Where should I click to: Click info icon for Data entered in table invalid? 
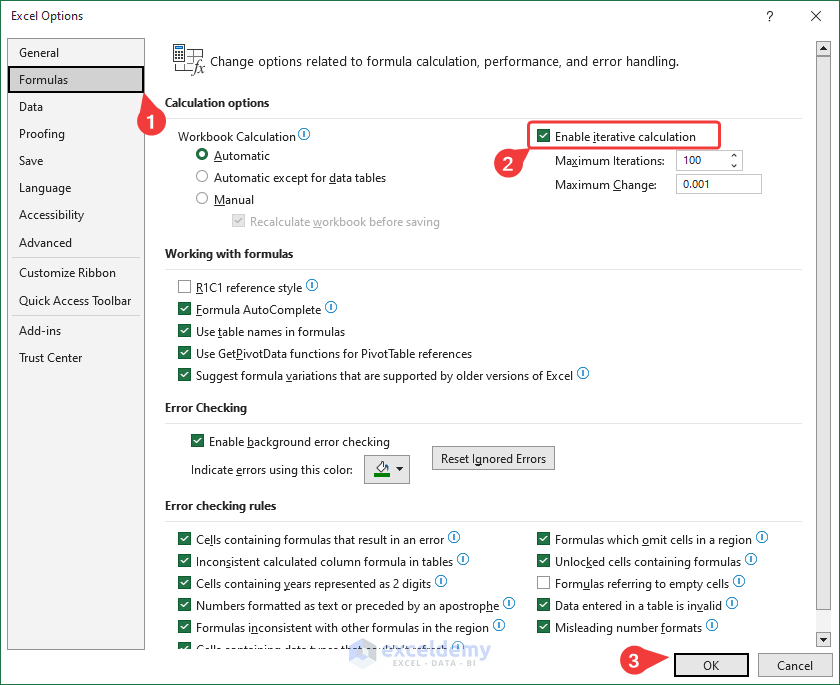732,604
